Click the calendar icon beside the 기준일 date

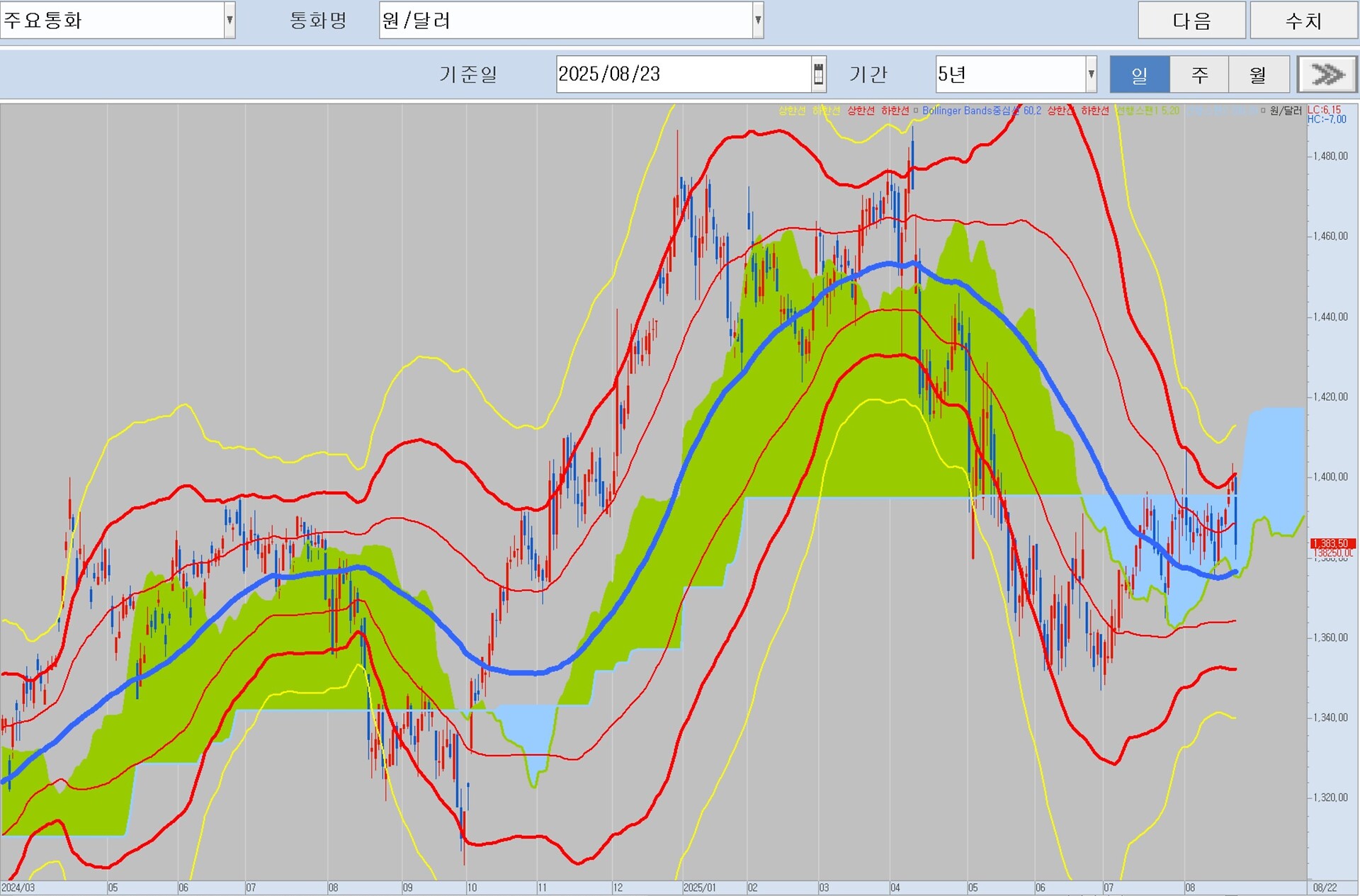click(818, 74)
